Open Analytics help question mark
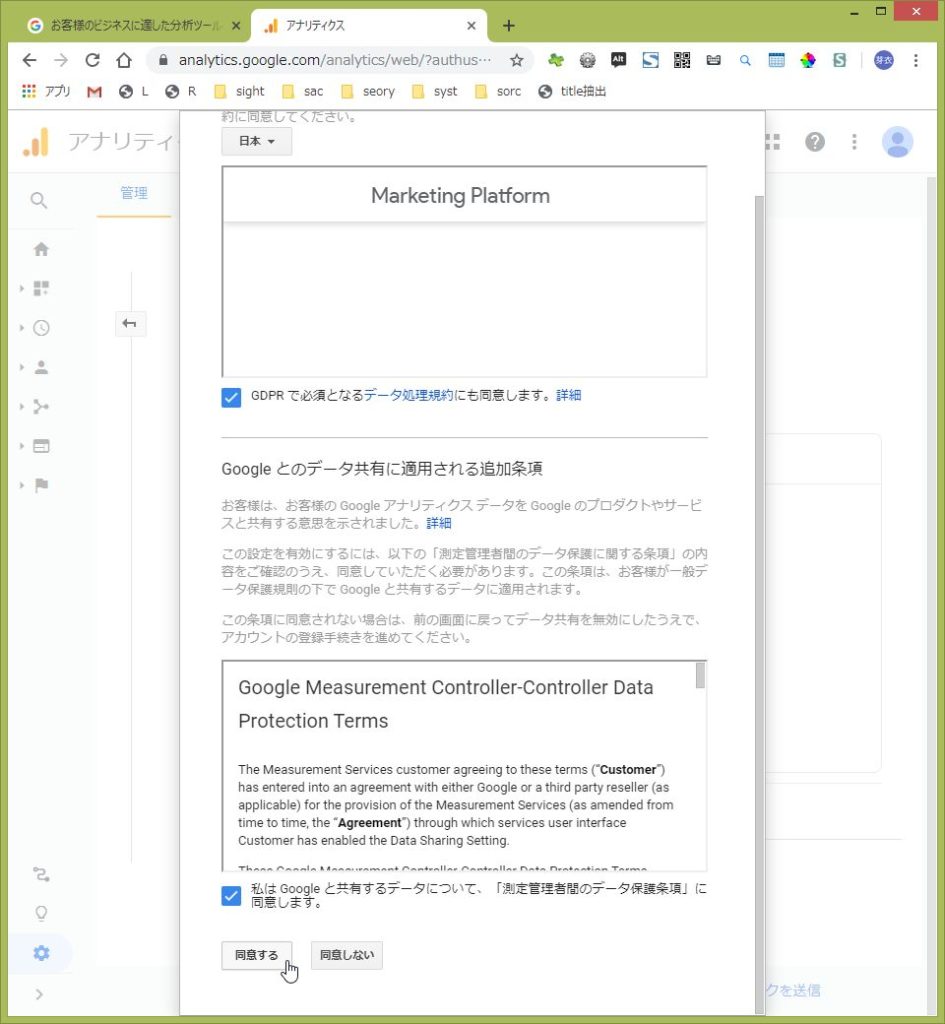The image size is (945, 1024). [x=815, y=142]
